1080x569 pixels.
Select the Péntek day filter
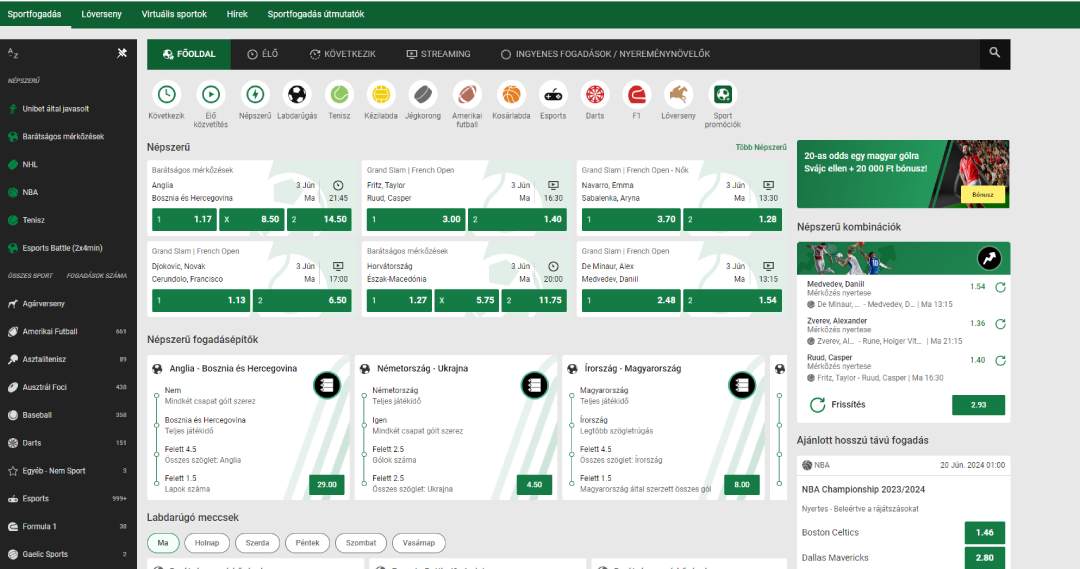click(x=307, y=543)
